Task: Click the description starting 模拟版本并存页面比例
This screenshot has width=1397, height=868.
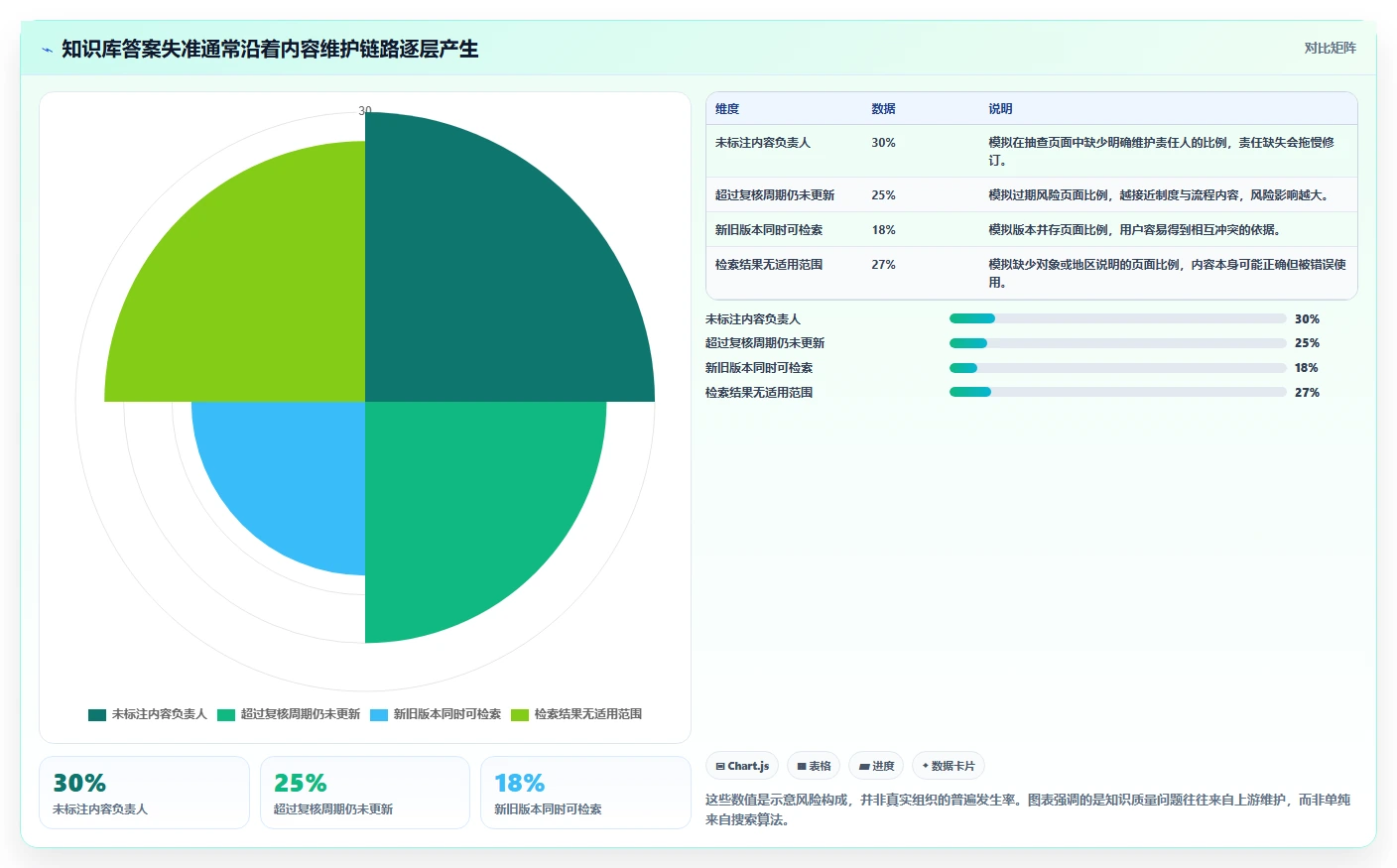Action: (1135, 230)
